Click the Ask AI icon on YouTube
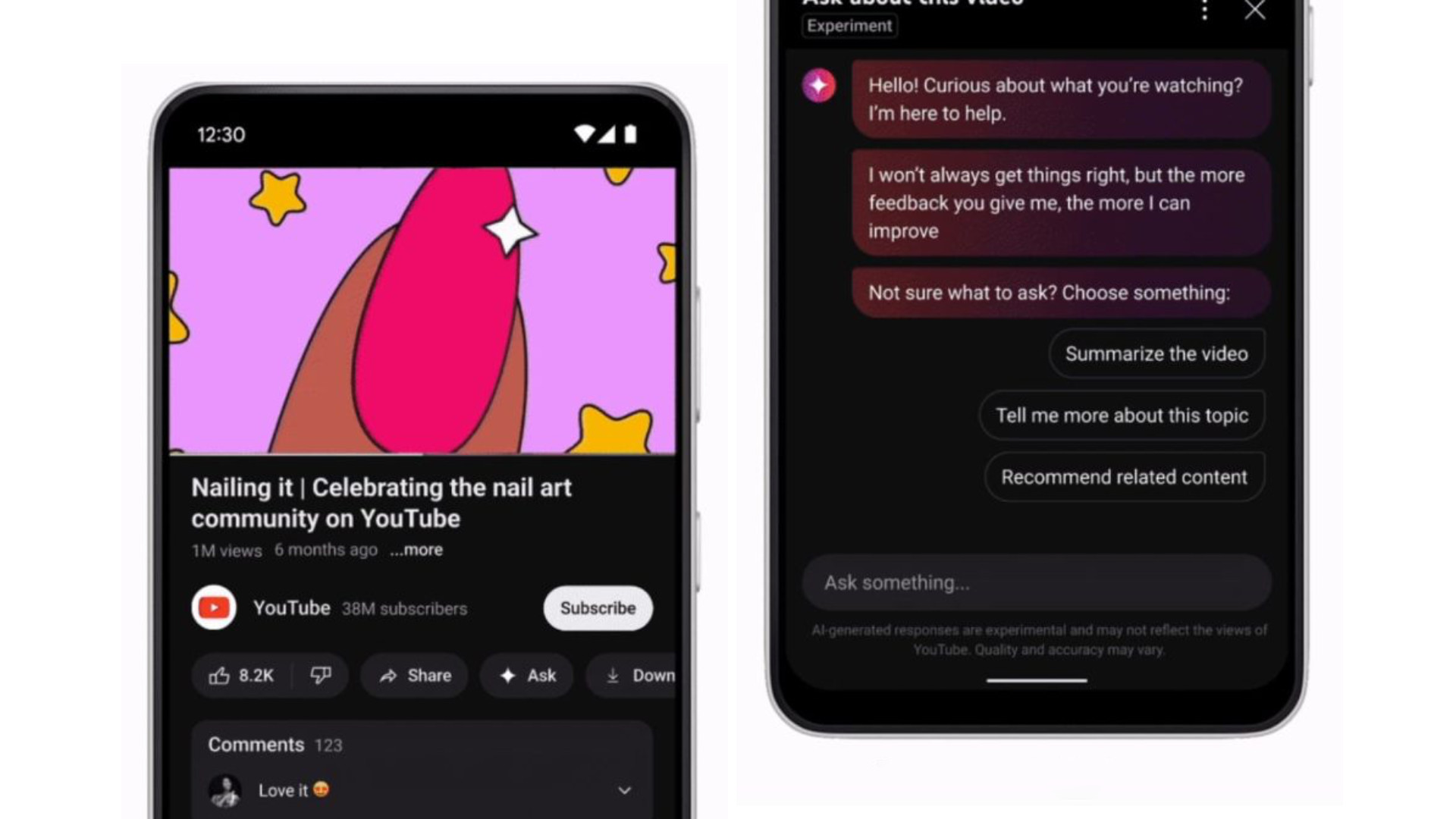The image size is (1456, 819). pyautogui.click(x=527, y=675)
